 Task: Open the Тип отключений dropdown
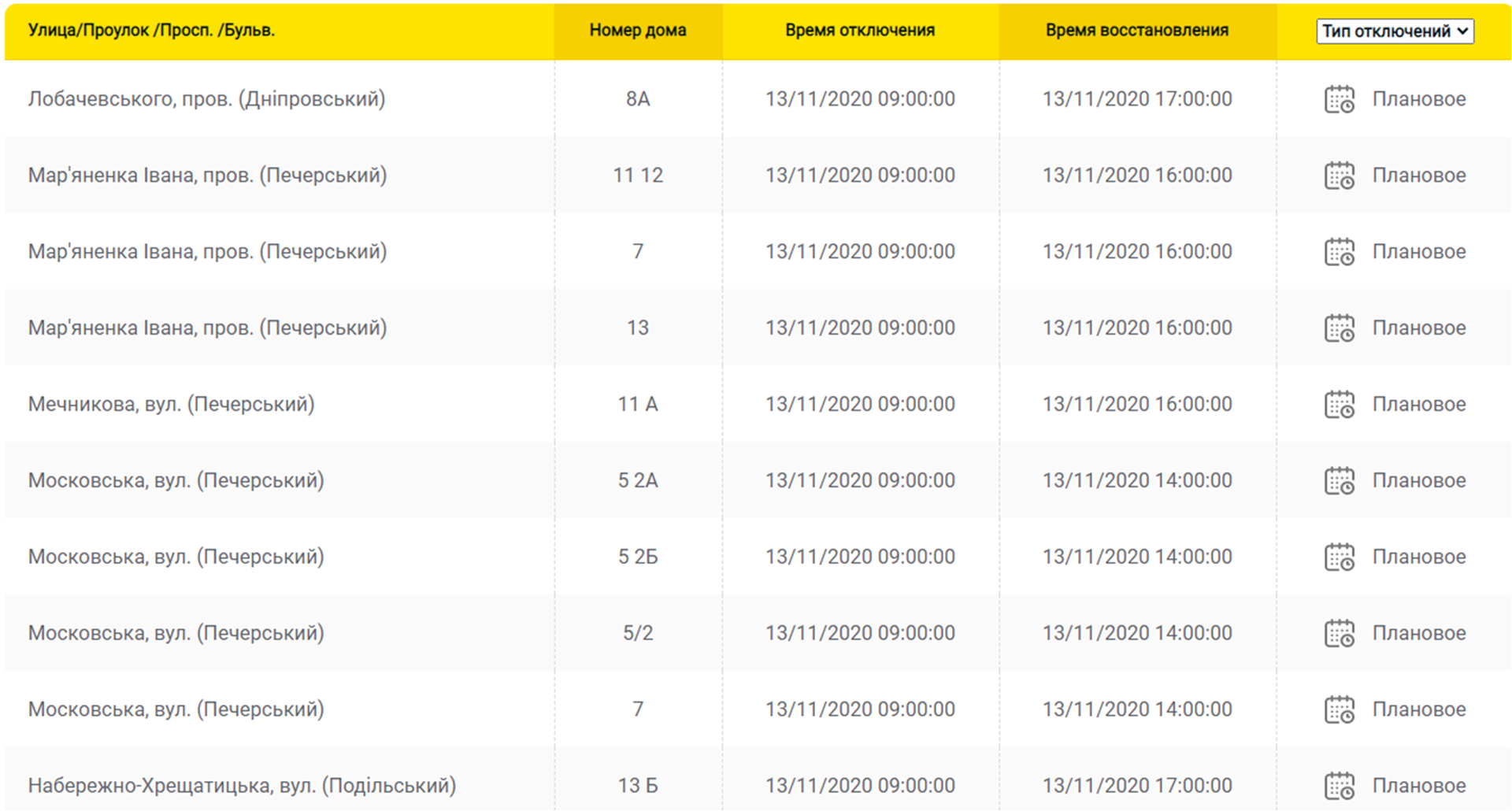[1395, 31]
